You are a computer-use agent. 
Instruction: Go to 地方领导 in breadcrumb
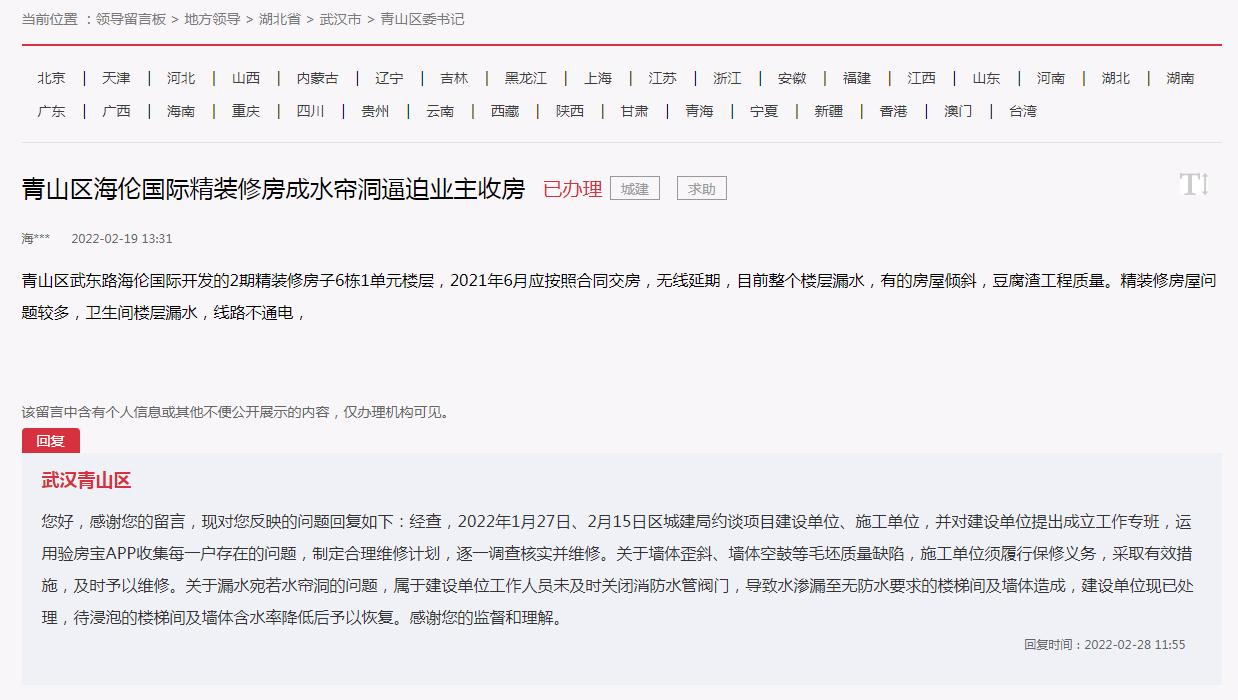pos(212,19)
